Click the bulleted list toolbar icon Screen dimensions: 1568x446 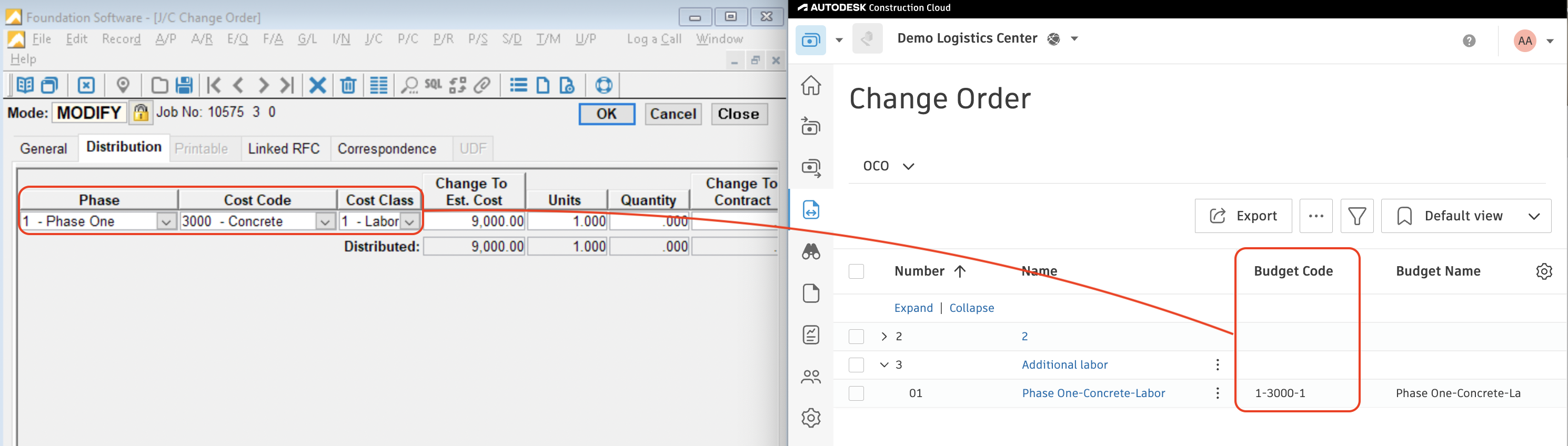(519, 85)
